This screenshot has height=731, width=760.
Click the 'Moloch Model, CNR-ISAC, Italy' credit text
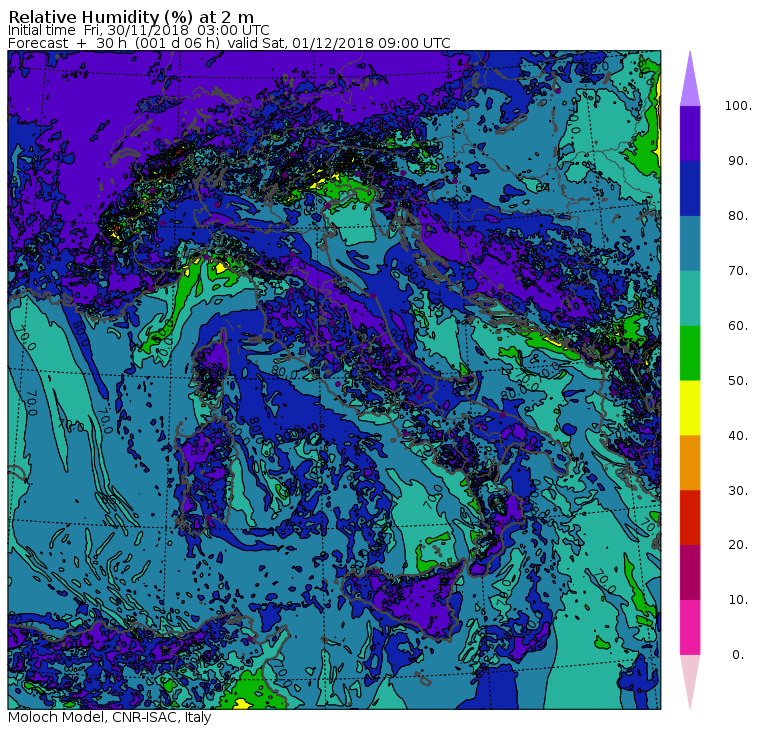(x=110, y=717)
